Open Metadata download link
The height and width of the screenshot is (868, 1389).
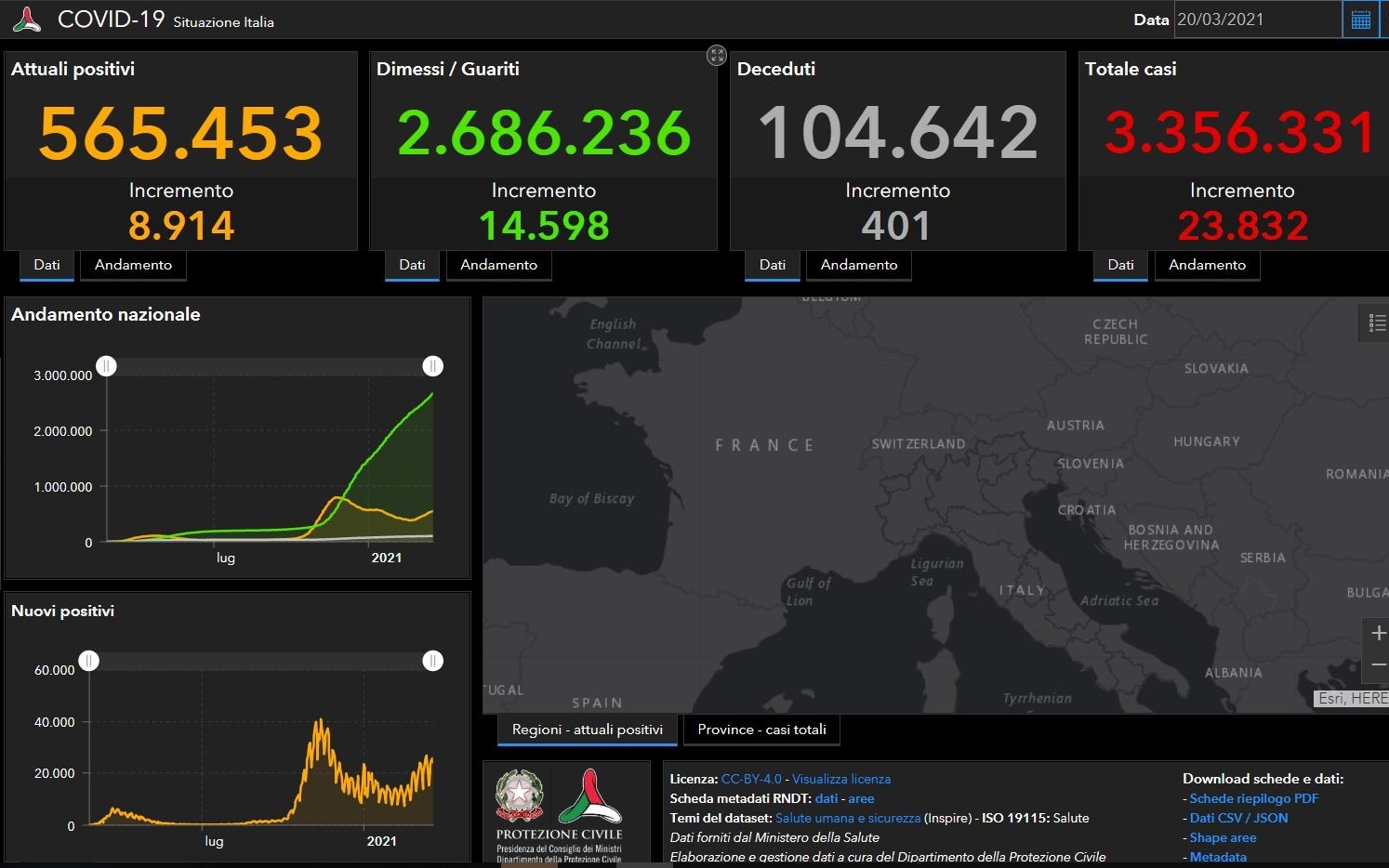(x=1218, y=857)
